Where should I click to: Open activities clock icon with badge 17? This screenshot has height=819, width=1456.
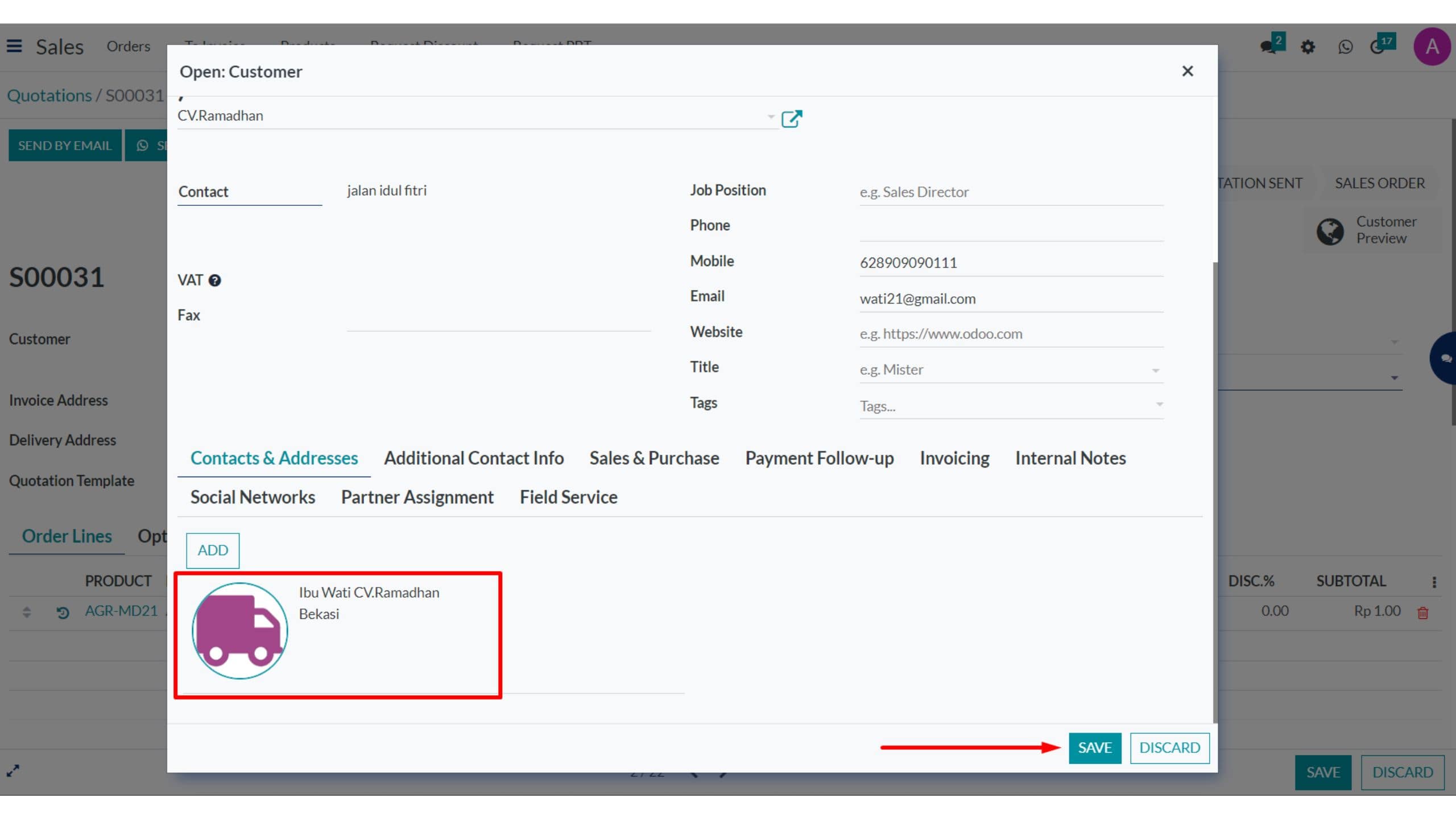coord(1382,44)
